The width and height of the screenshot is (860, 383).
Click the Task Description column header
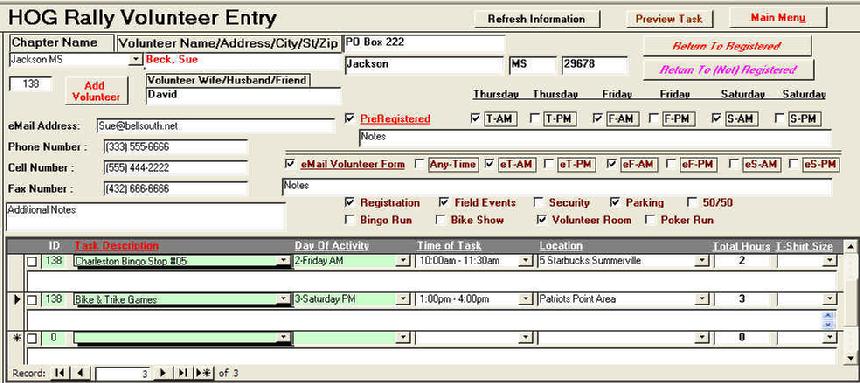point(116,246)
